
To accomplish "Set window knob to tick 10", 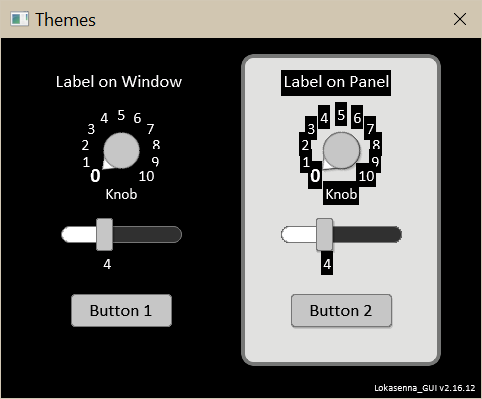I will tap(146, 176).
